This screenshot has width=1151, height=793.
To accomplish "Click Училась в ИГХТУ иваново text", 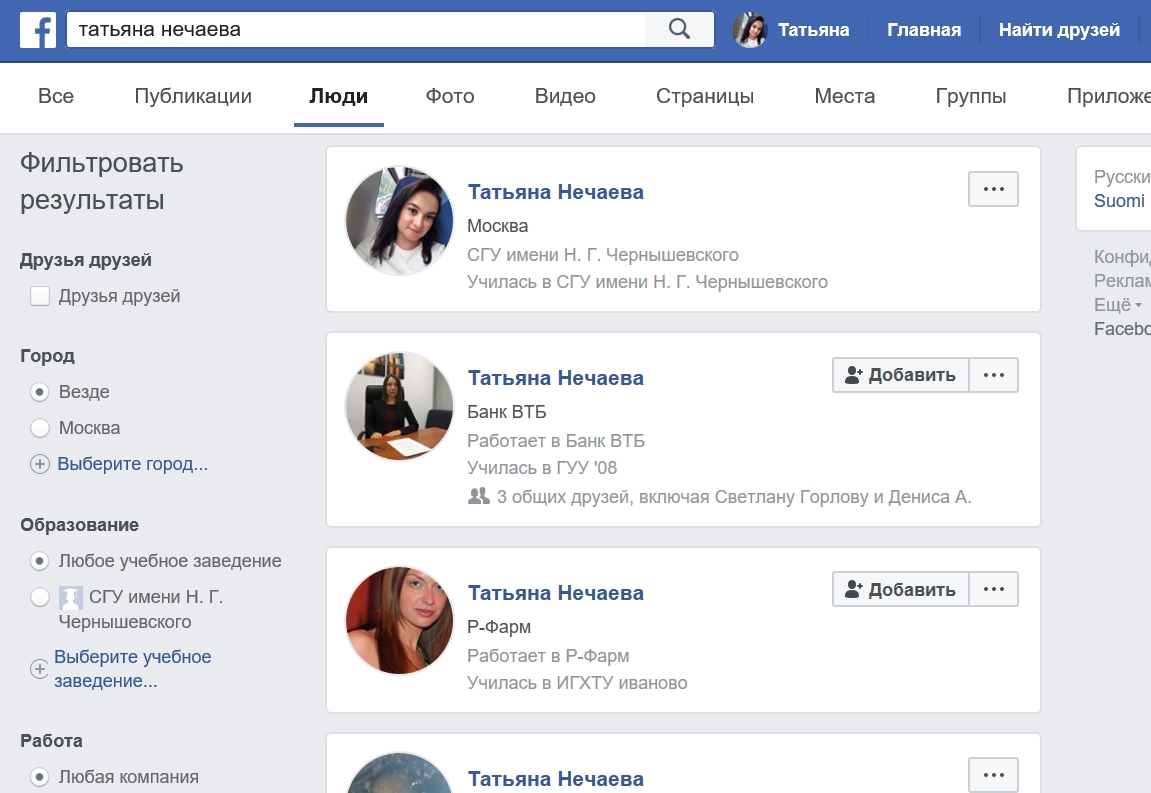I will pos(577,683).
